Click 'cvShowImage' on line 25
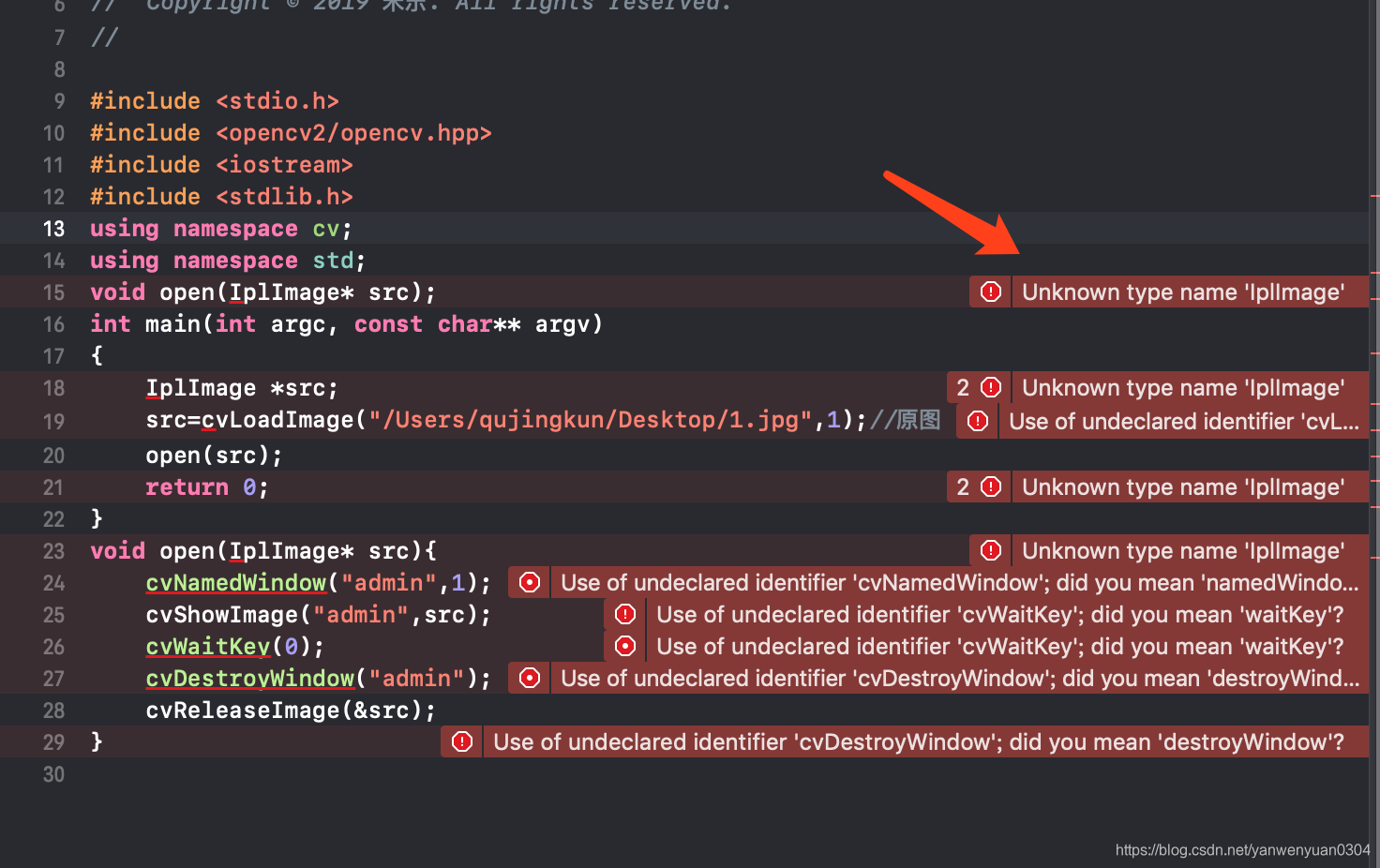 tap(222, 615)
